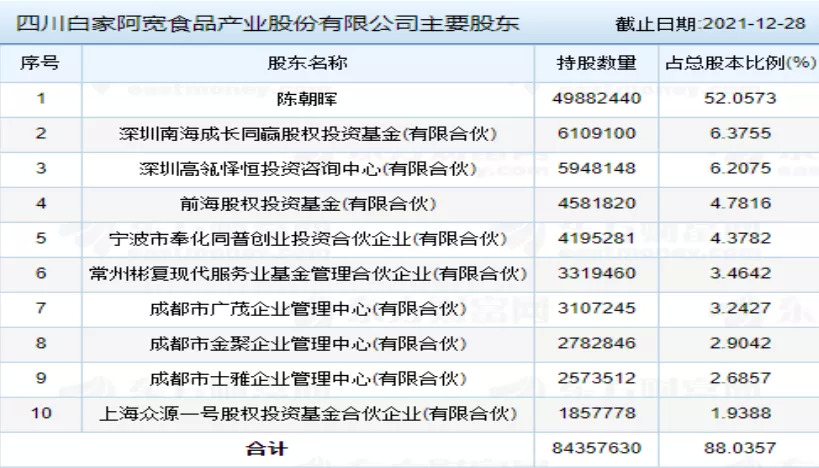The image size is (819, 468).
Task: Select 上海众源一号股权投资基金合伙企业(有限合伙)
Action: click(x=308, y=414)
